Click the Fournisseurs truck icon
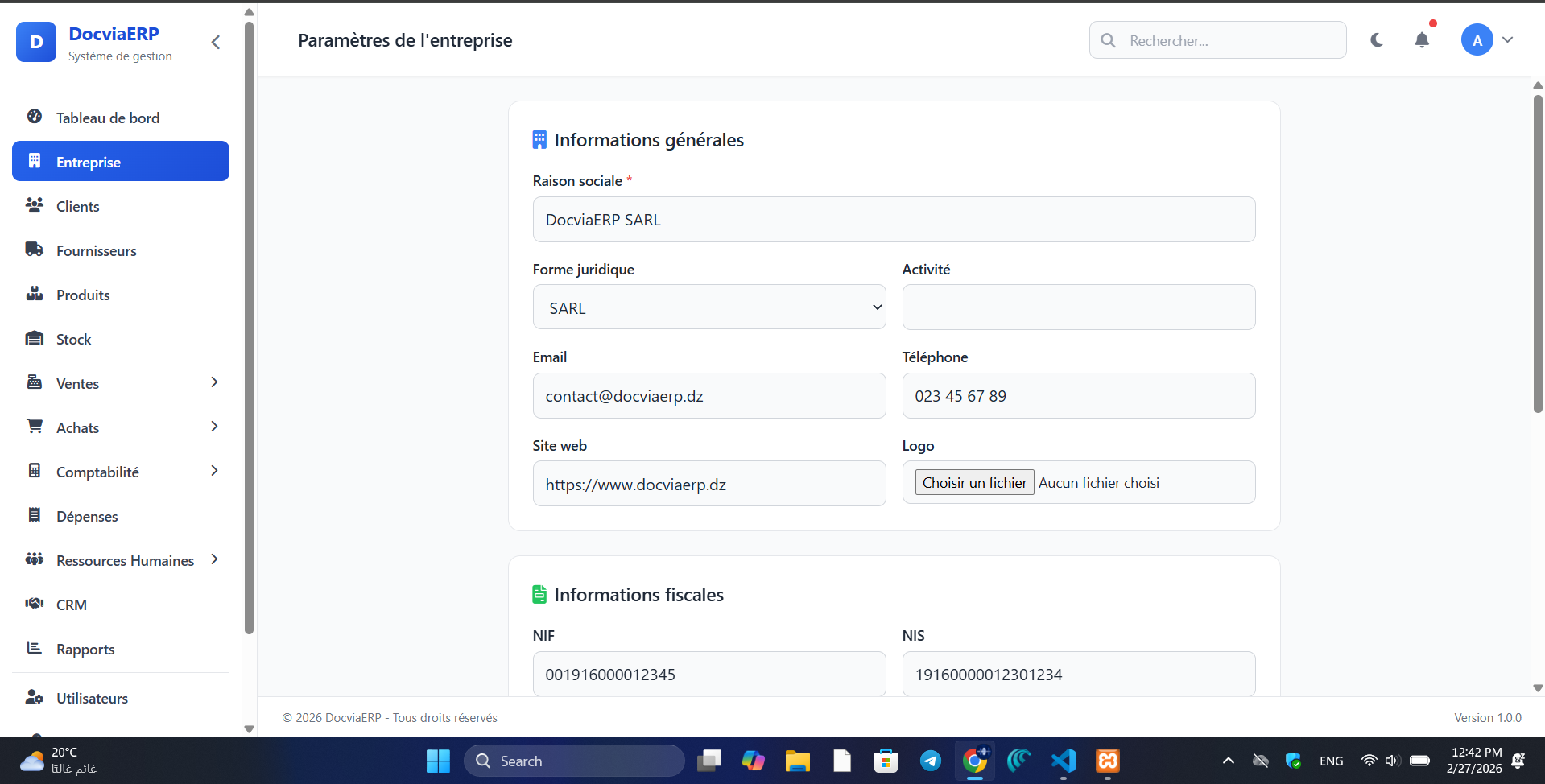Image resolution: width=1545 pixels, height=784 pixels. click(35, 250)
